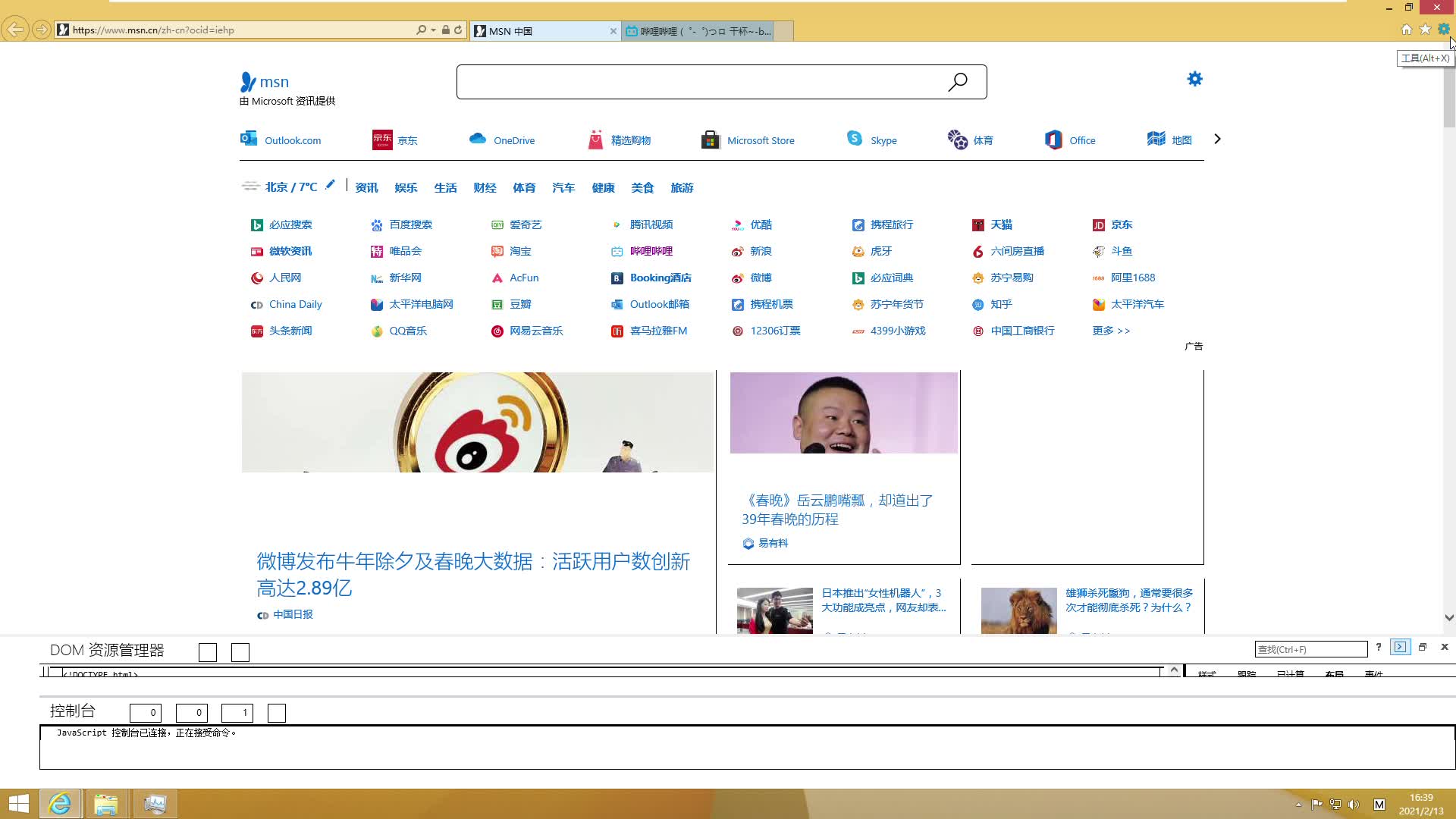Open IE Home via house icon
Image resolution: width=1456 pixels, height=819 pixels.
(1406, 30)
